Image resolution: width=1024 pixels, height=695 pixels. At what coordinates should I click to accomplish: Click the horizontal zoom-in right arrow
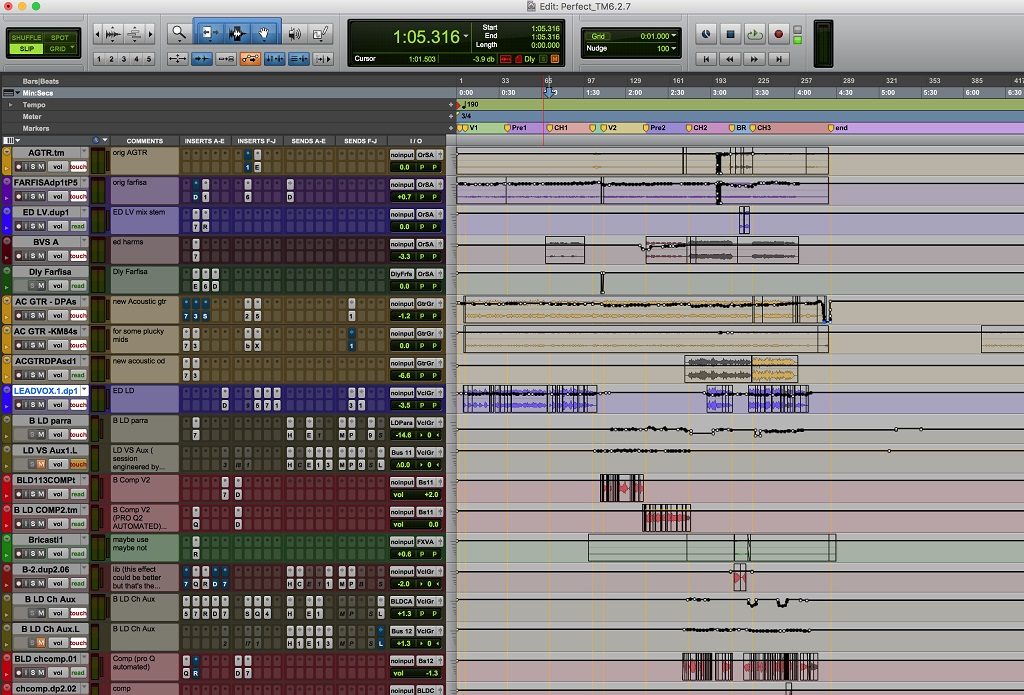click(150, 33)
